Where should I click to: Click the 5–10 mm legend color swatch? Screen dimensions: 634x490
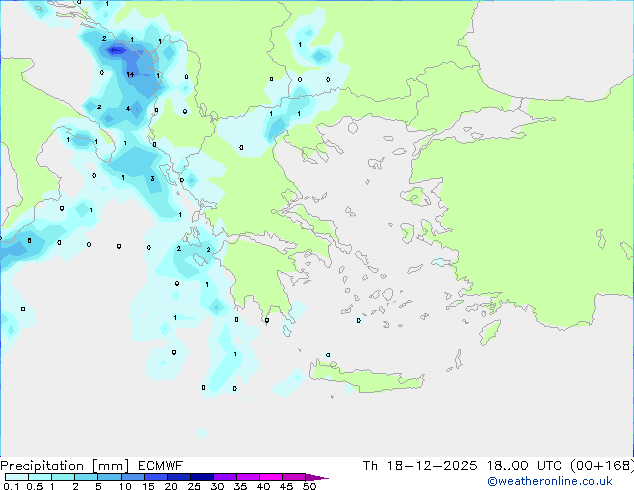[109, 477]
